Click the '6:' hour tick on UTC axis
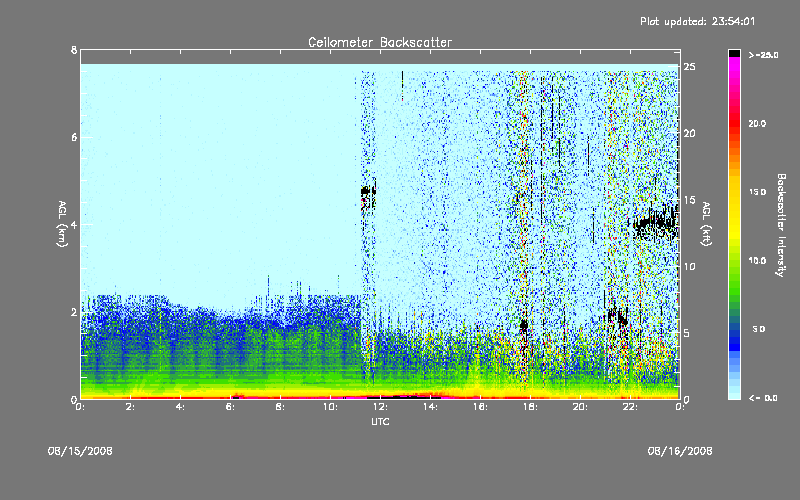800x500 pixels. [230, 407]
